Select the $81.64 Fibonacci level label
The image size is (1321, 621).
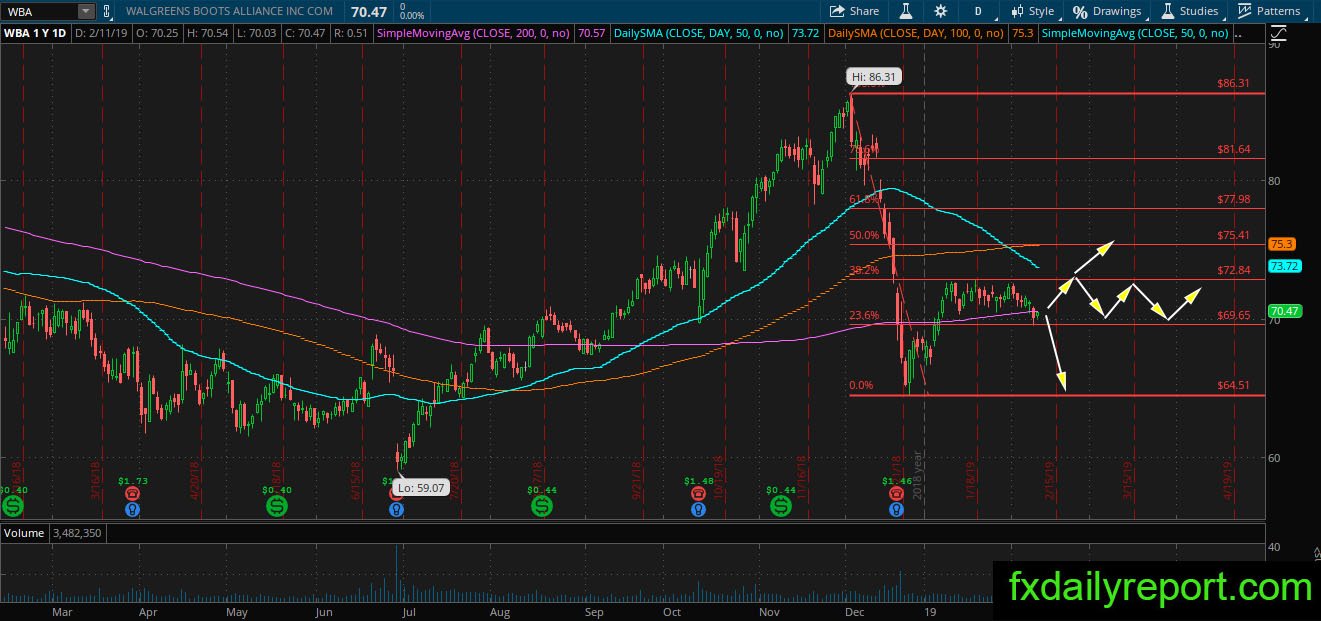[x=1233, y=149]
